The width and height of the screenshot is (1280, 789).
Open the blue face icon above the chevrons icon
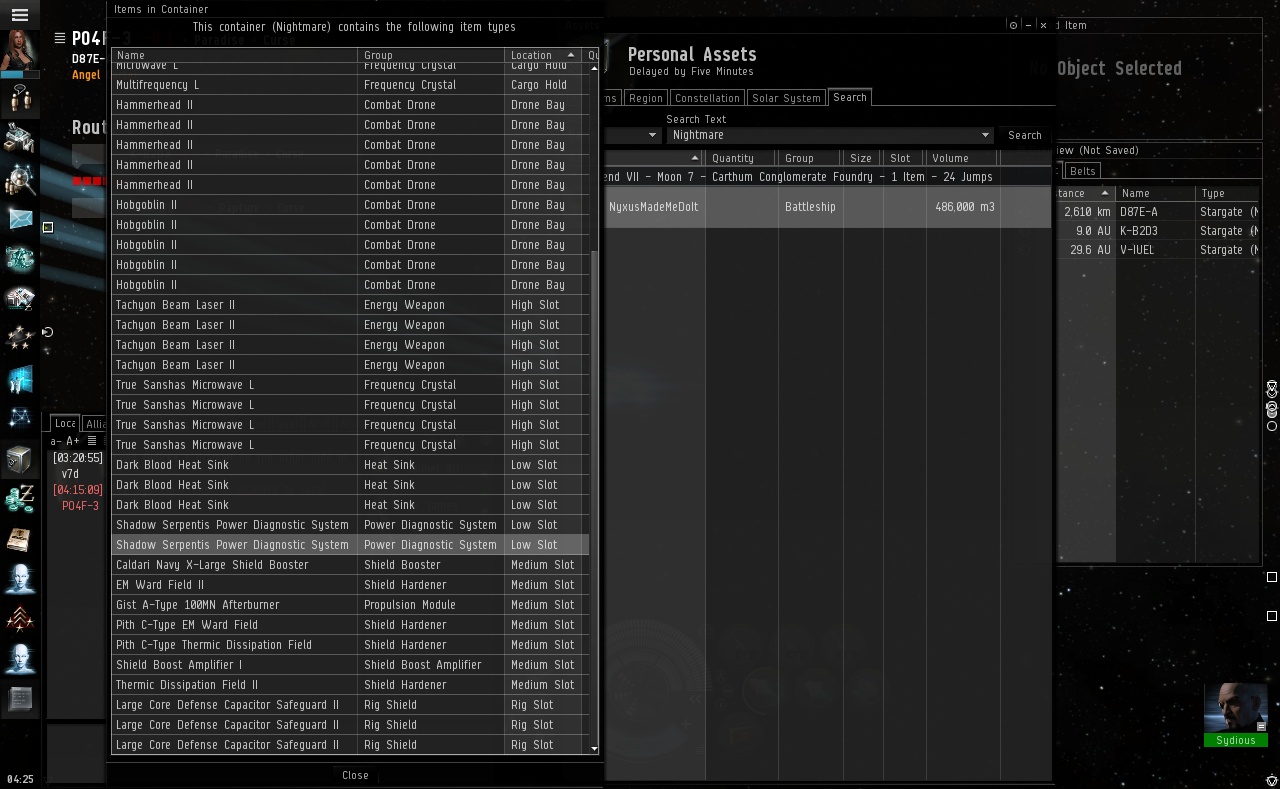pyautogui.click(x=20, y=579)
